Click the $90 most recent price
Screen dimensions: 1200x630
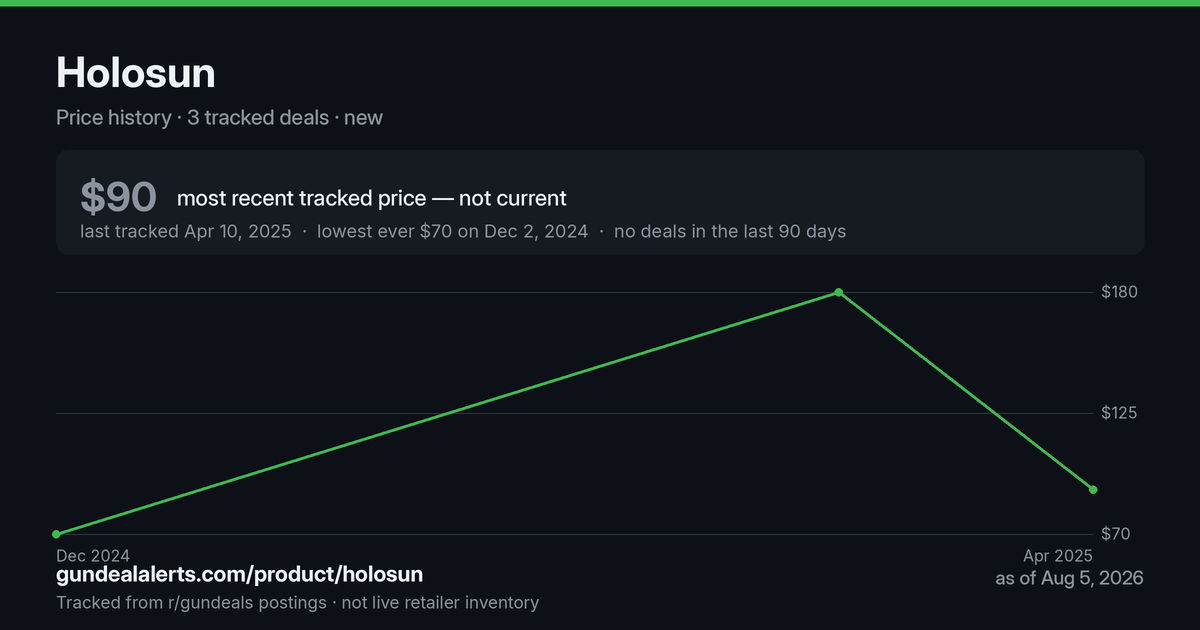[x=119, y=198]
